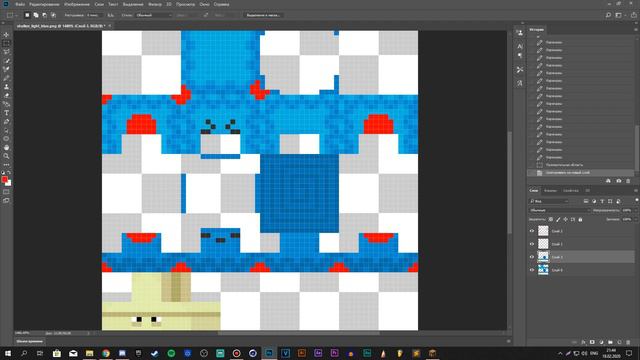Click the Выделение и маска button
640x360 pixels.
[x=263, y=15]
